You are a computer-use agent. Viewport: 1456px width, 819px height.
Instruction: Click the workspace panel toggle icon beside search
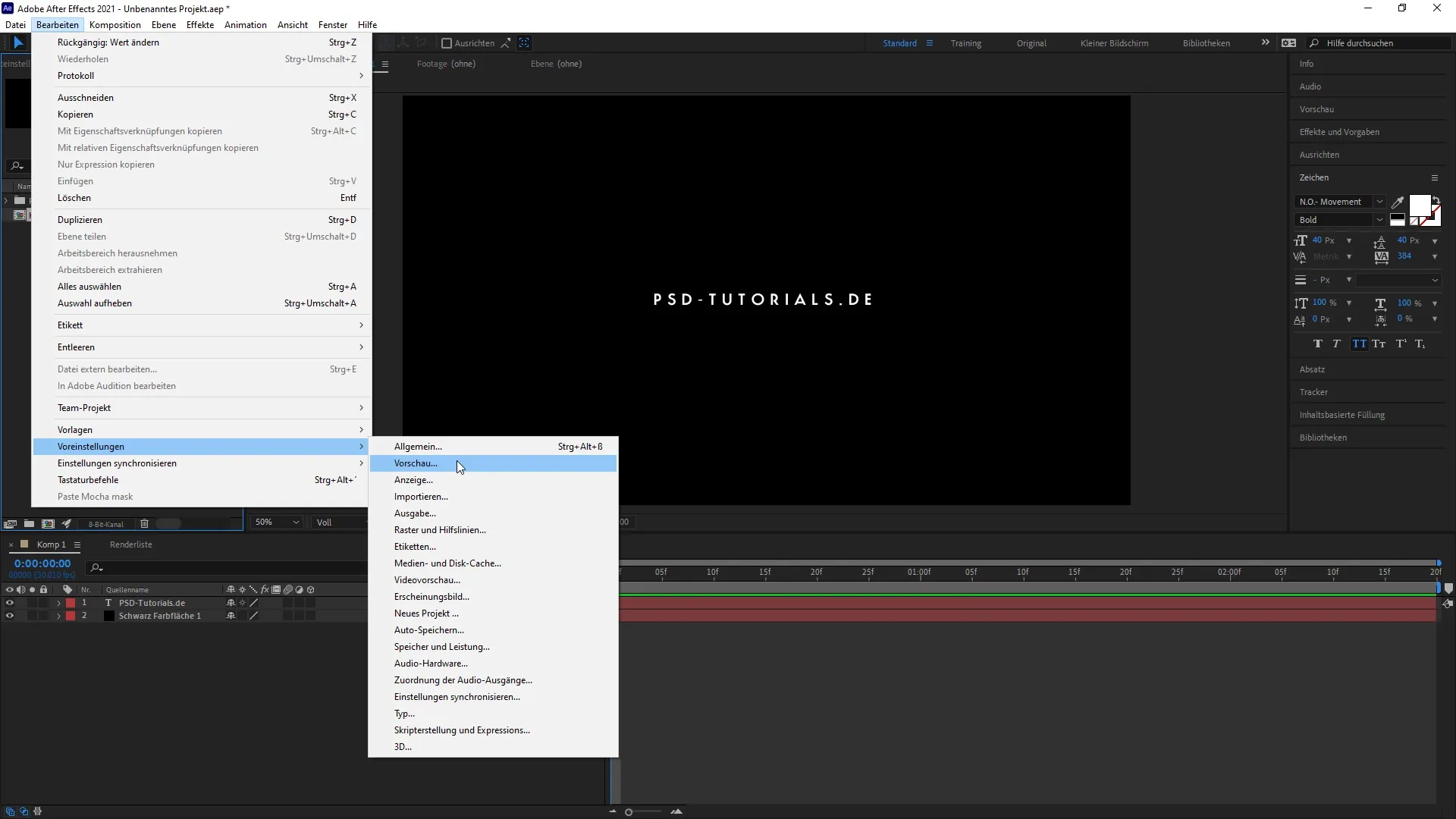point(1288,43)
